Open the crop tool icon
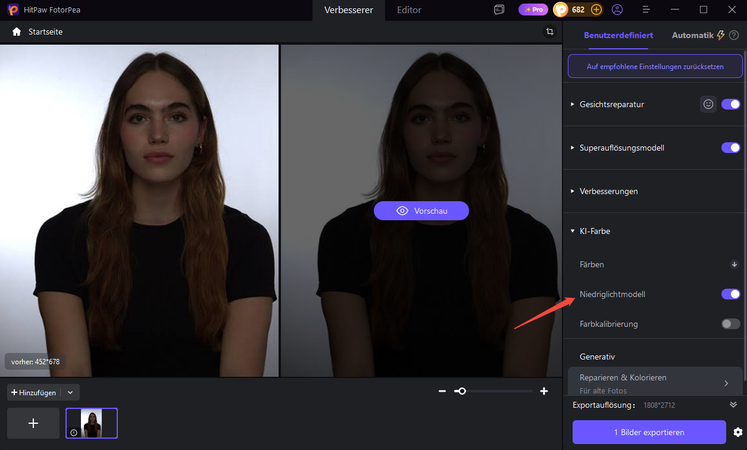Viewport: 747px width, 450px height. (550, 32)
